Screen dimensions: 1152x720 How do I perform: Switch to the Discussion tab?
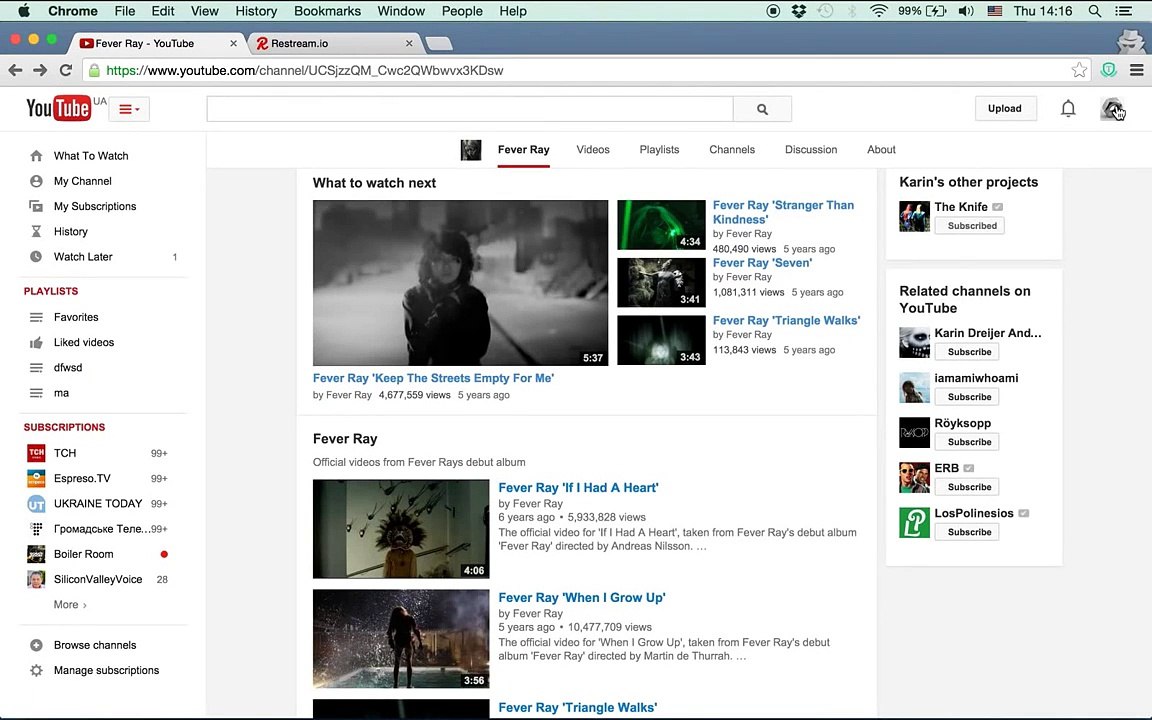[x=810, y=150]
